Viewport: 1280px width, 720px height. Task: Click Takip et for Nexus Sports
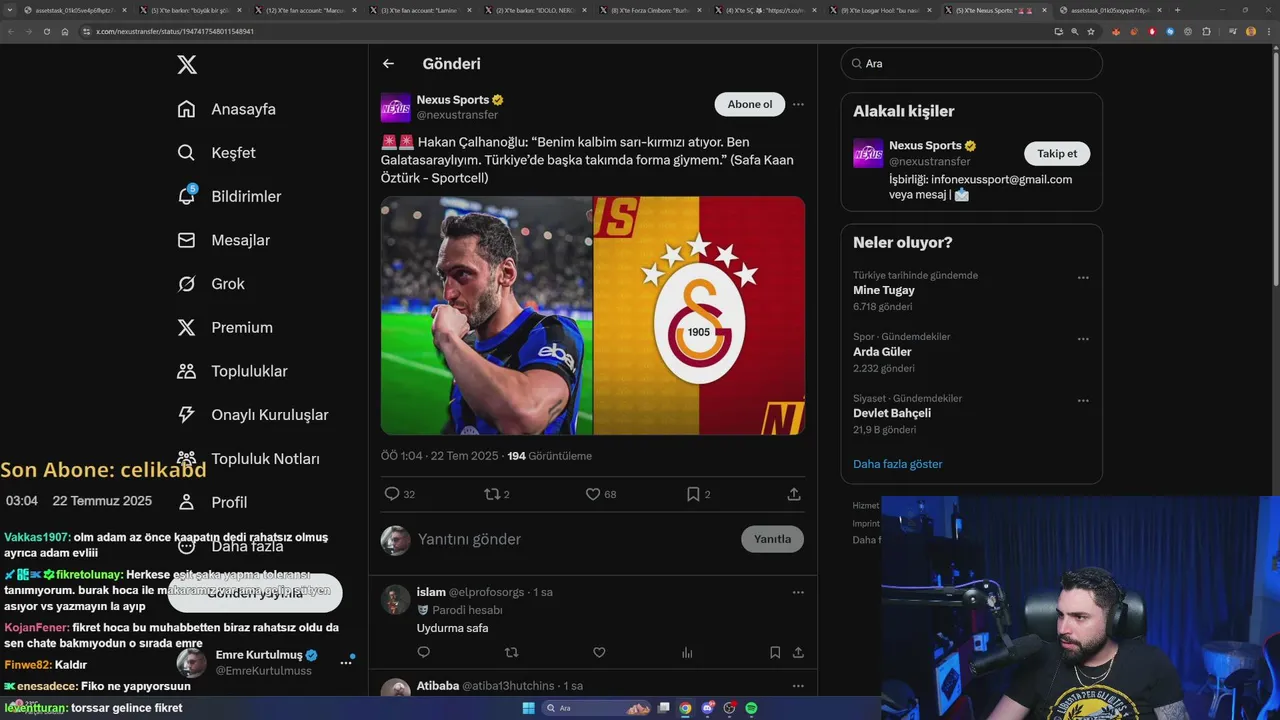tap(1057, 153)
